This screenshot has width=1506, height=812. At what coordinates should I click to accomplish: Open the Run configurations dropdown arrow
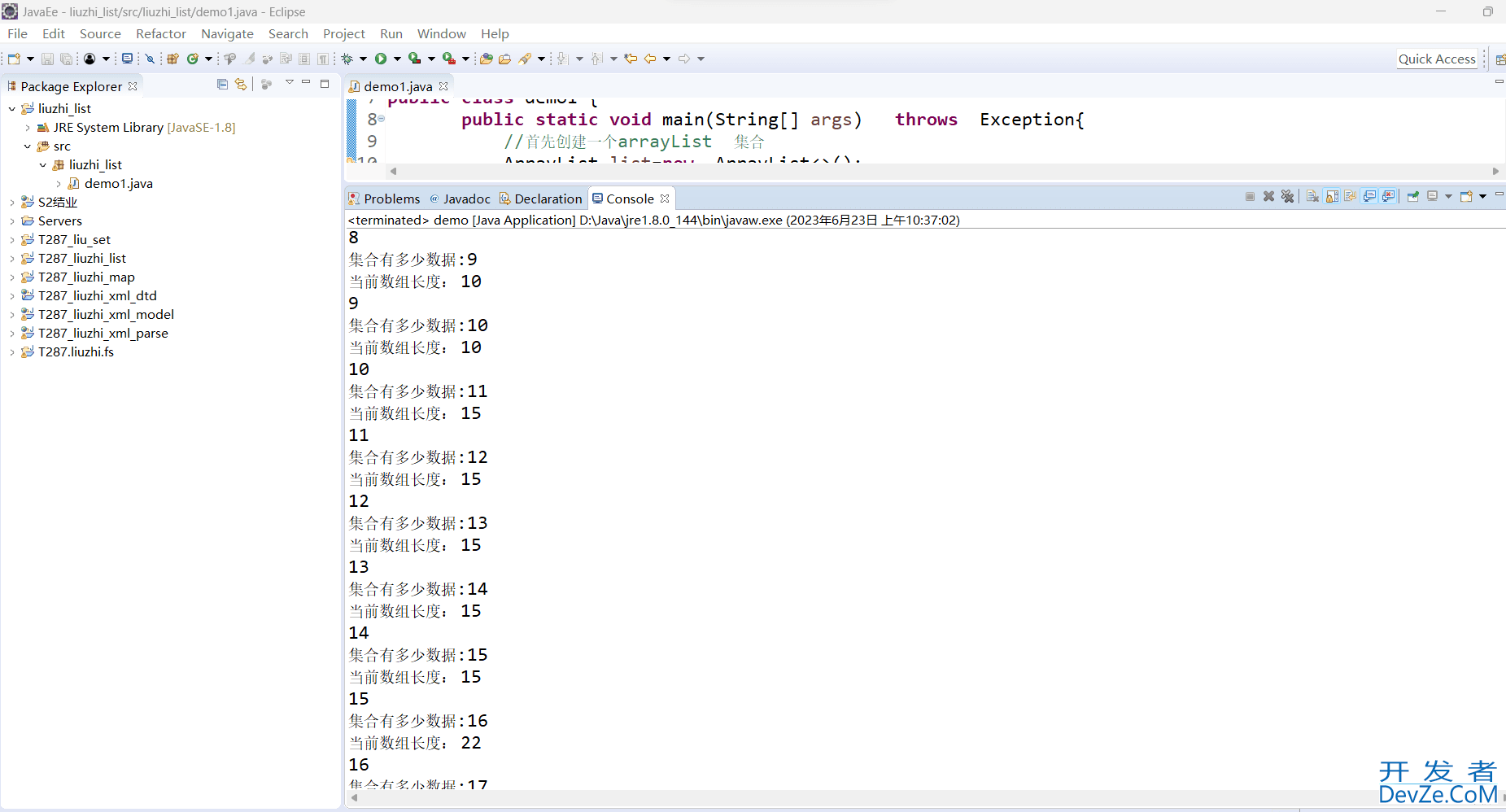397,59
